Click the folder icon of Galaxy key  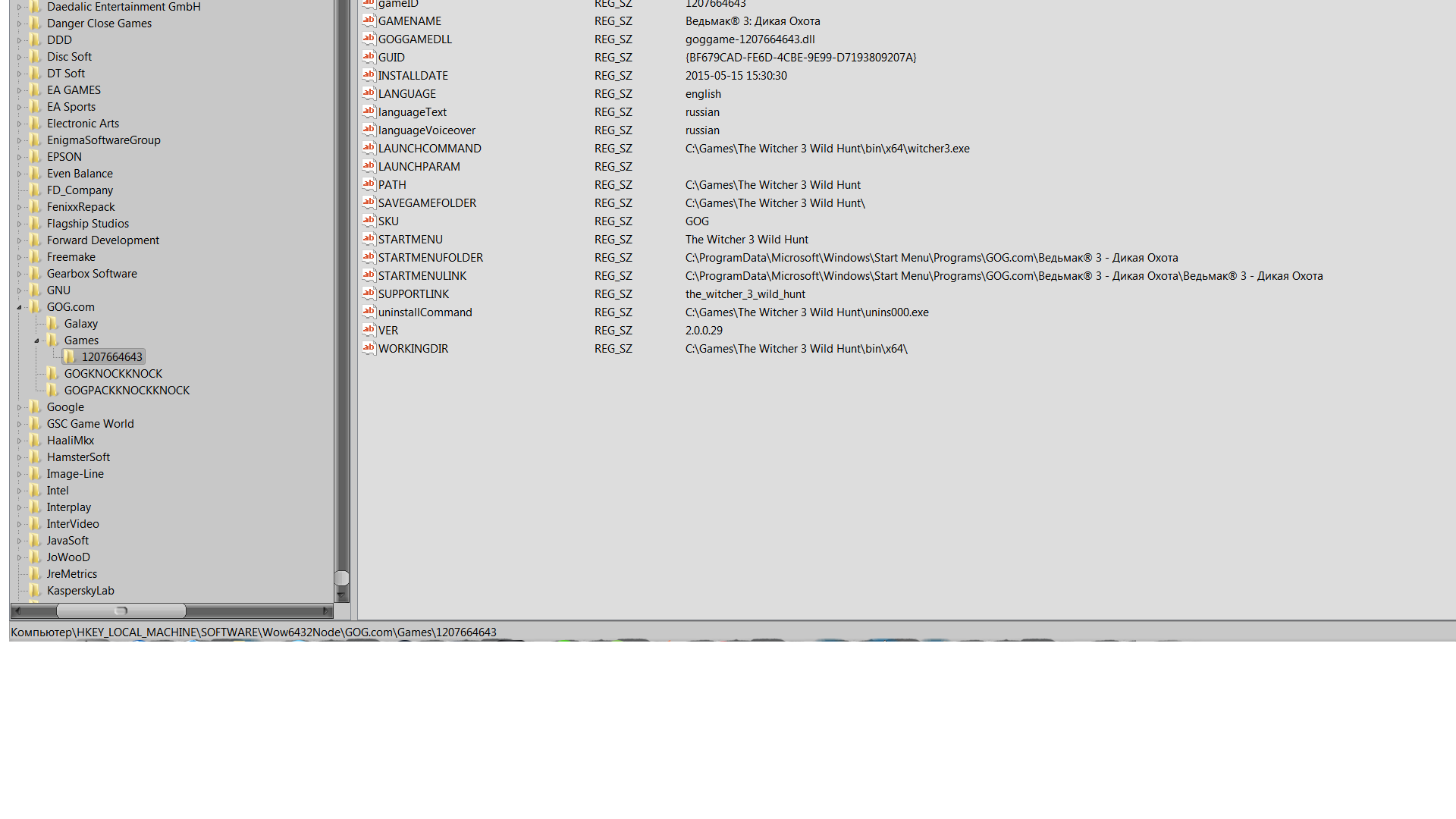pyautogui.click(x=52, y=323)
